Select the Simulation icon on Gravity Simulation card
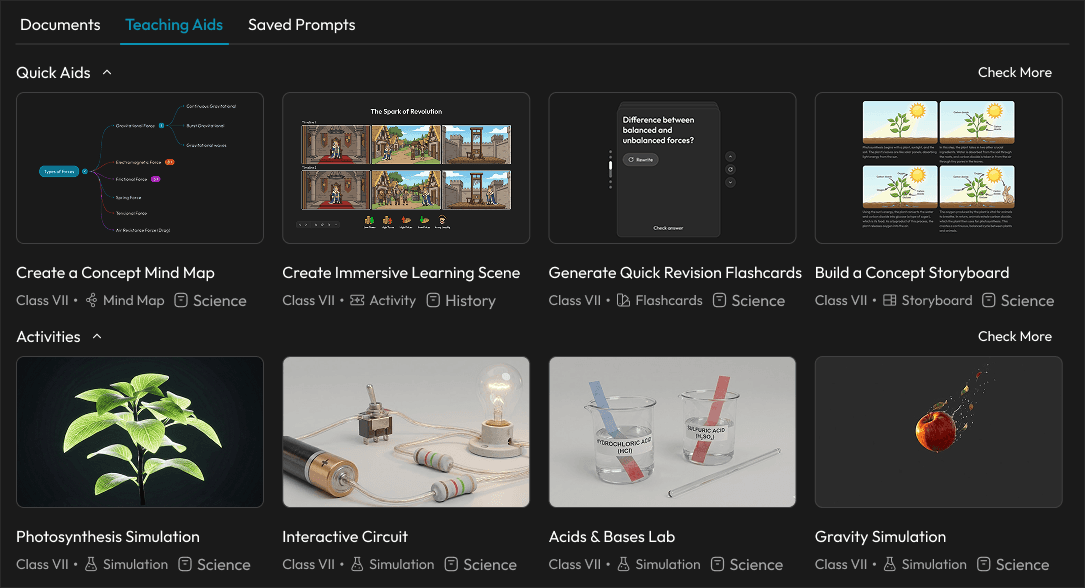This screenshot has width=1085, height=588. point(889,564)
